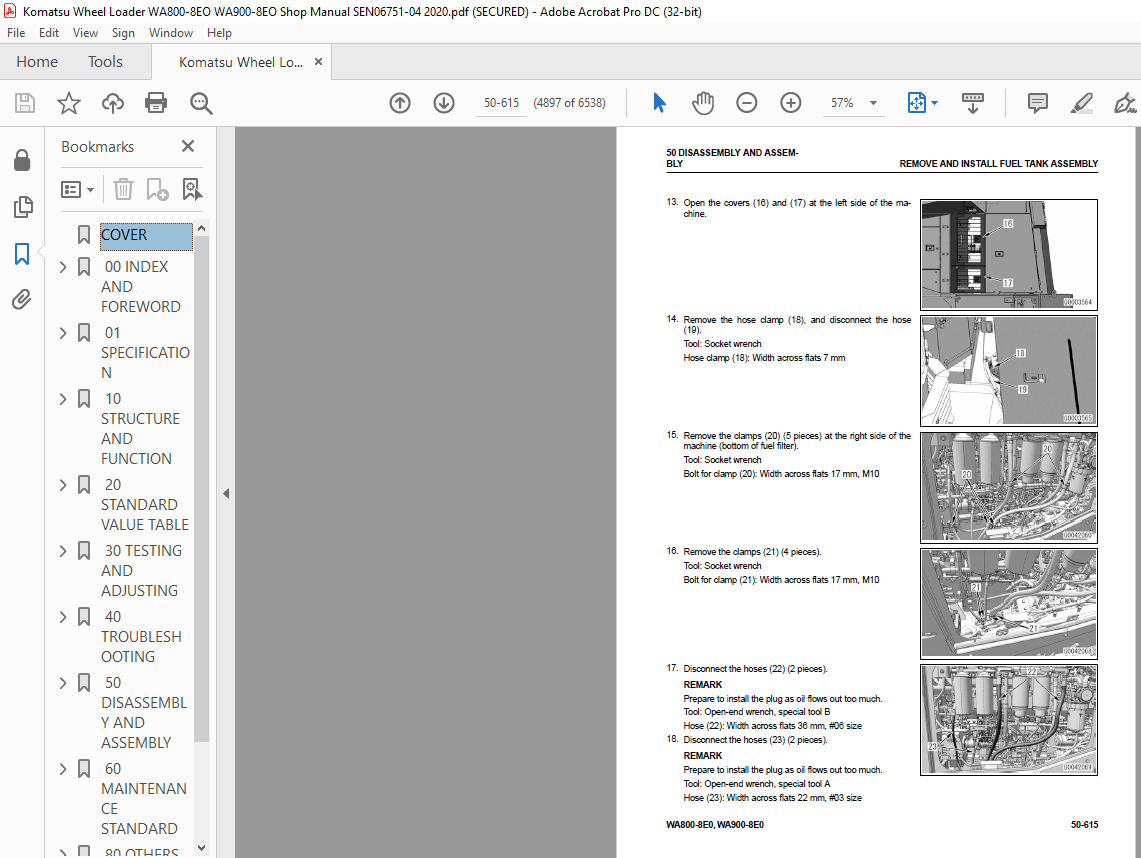Open Find text magnifier icon
This screenshot has width=1141, height=858.
pos(201,103)
